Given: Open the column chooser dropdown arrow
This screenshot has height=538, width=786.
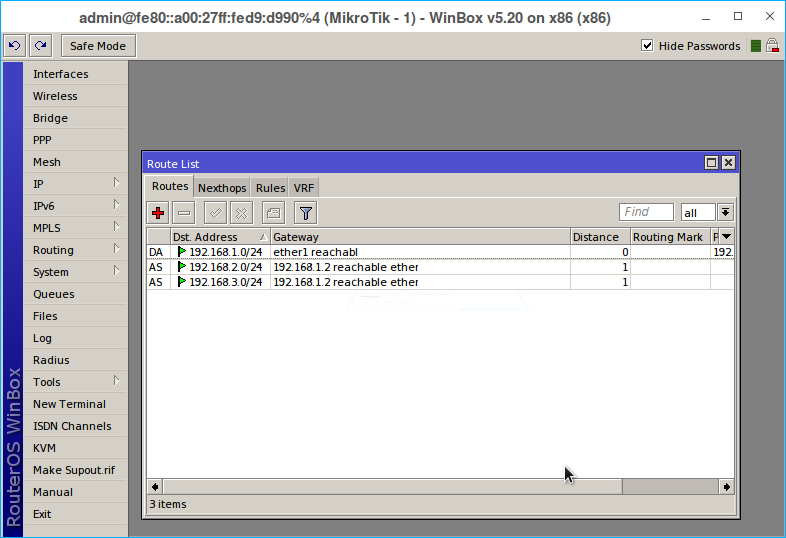Looking at the screenshot, I should click(x=727, y=237).
